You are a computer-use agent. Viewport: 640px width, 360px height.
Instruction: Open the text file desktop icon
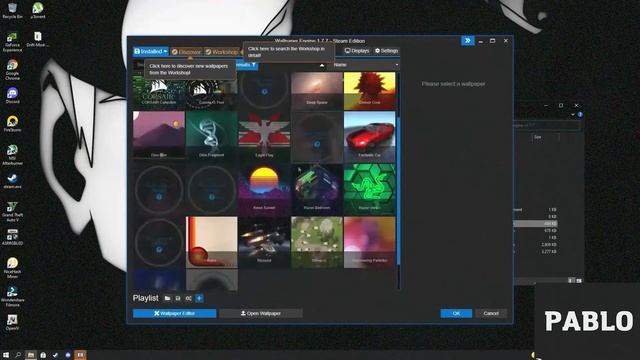coord(38,39)
